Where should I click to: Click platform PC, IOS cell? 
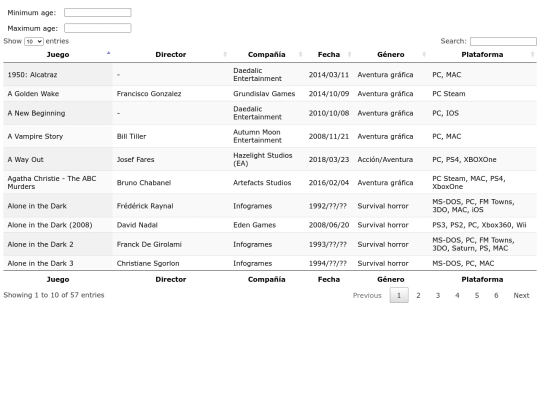point(482,113)
